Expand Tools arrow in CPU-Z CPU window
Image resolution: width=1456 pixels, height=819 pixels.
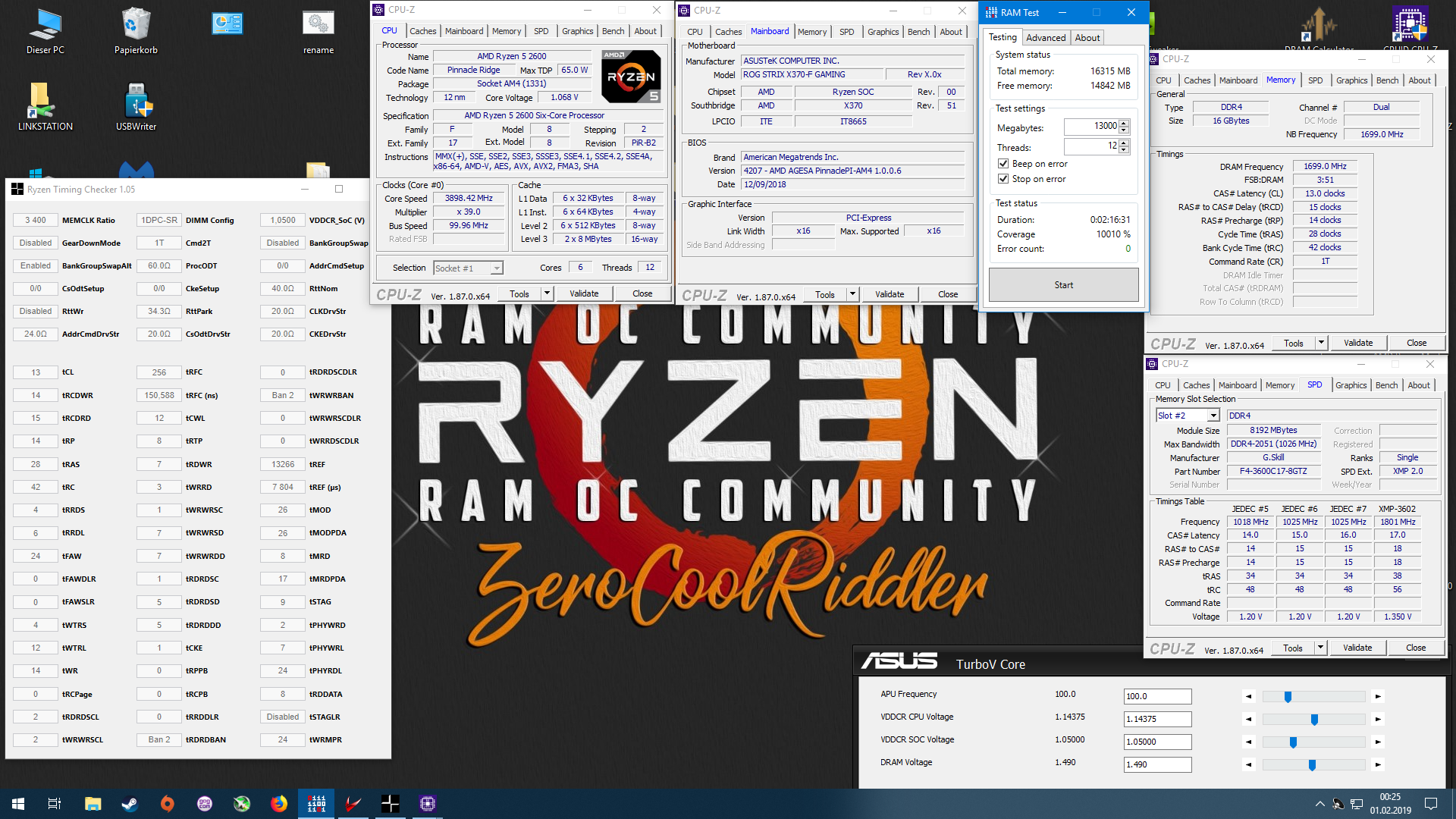[546, 293]
